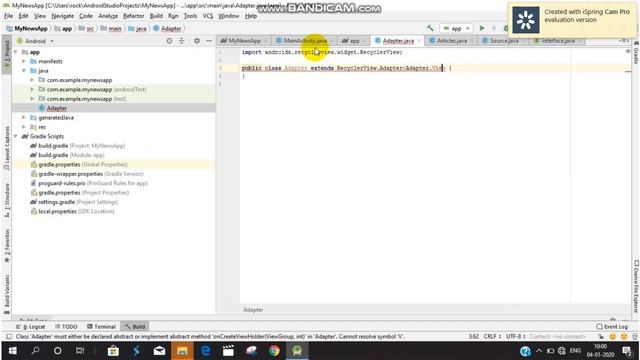Toggle the Layout Captures side tab
640x360 pixels.
7,148
